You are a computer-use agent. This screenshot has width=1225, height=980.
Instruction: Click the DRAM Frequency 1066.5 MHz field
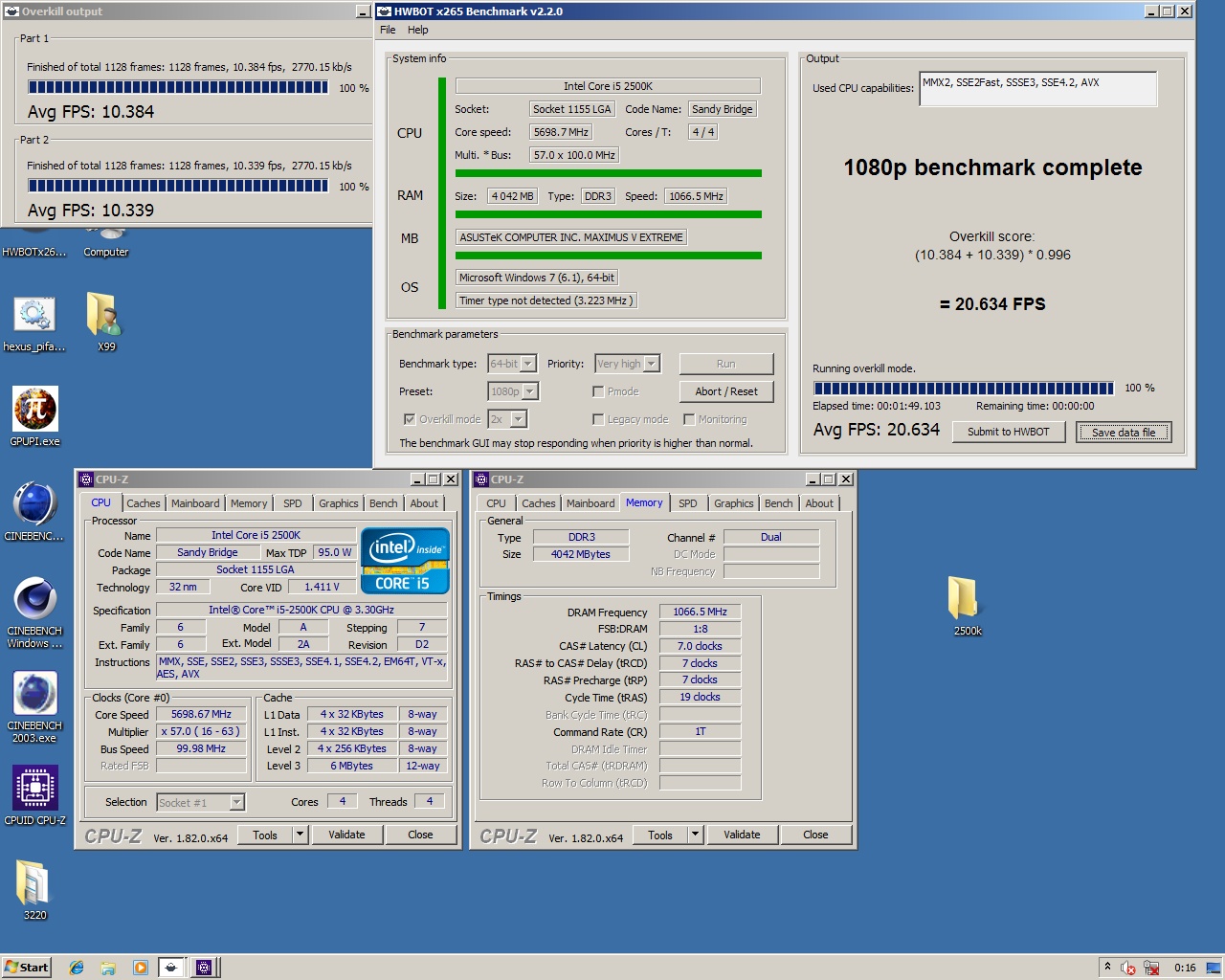tap(700, 612)
